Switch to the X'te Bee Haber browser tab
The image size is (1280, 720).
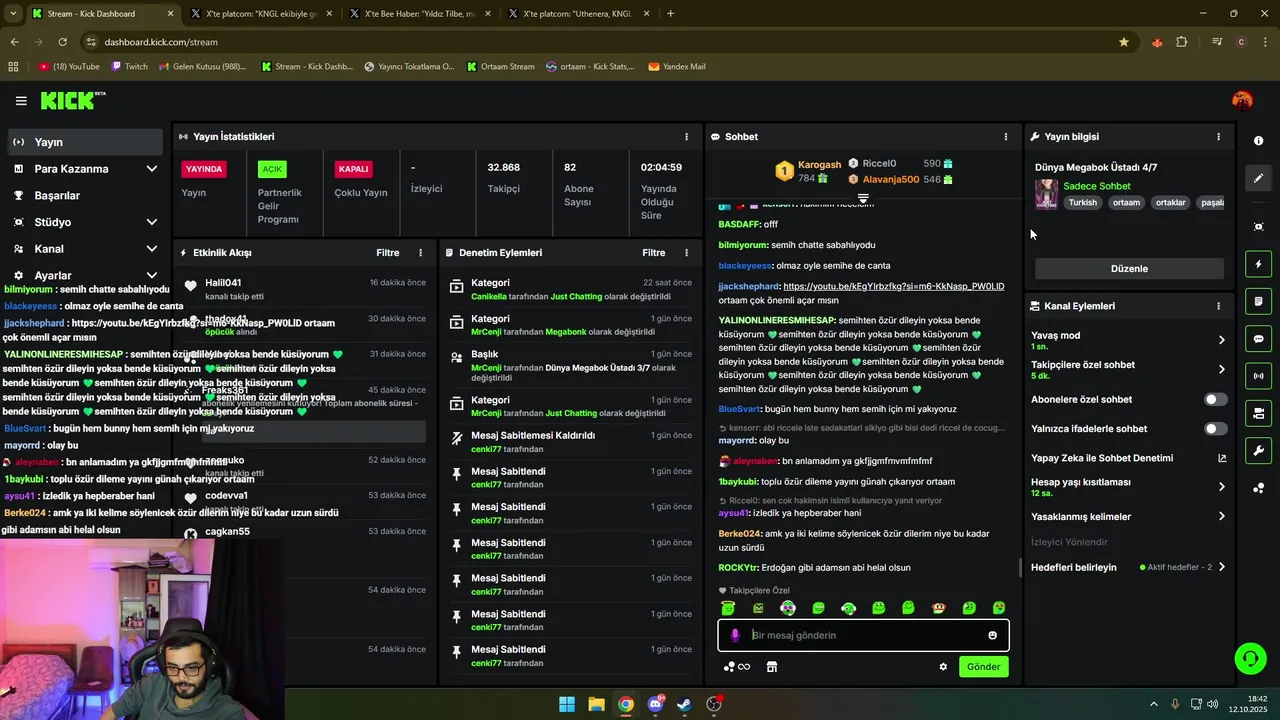[x=419, y=14]
